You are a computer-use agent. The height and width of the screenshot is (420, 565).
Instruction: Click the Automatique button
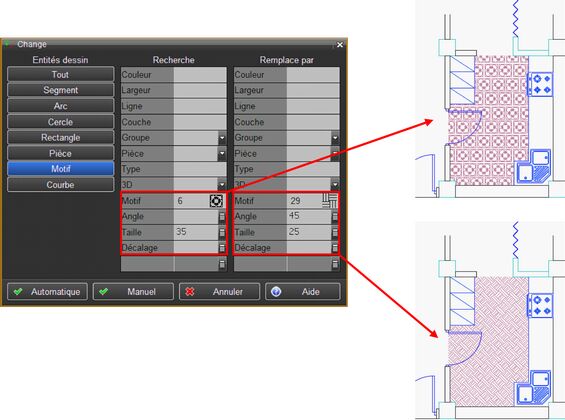(47, 291)
